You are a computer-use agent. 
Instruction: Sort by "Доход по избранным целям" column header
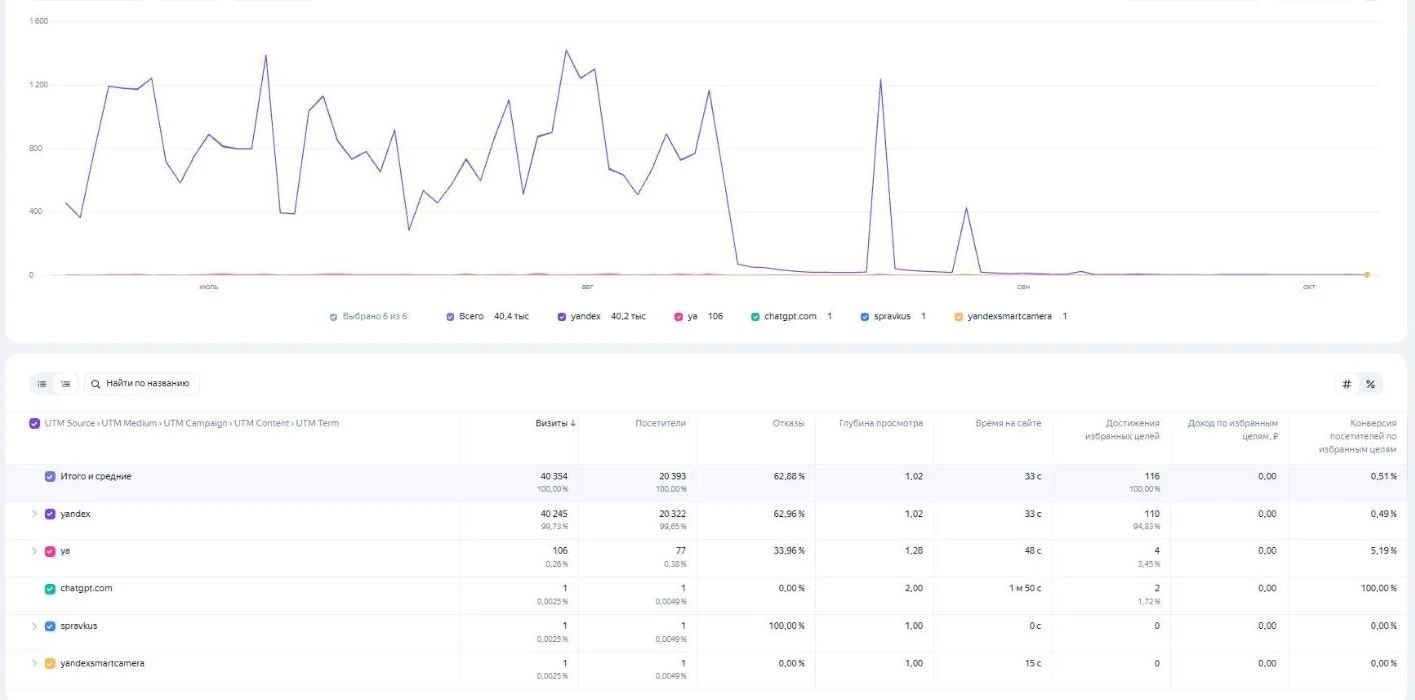1233,430
